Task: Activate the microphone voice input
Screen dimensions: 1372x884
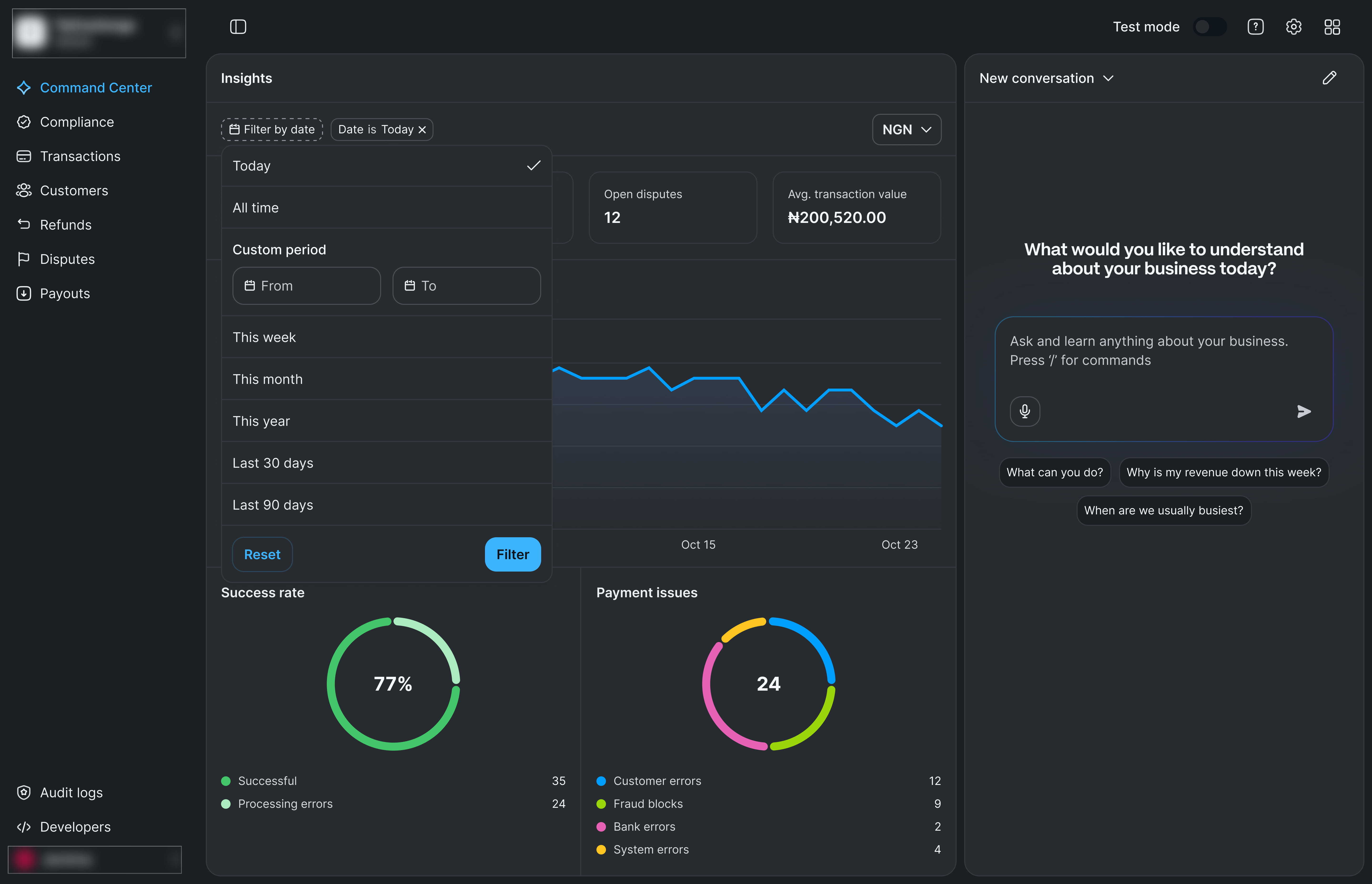Action: (x=1025, y=412)
